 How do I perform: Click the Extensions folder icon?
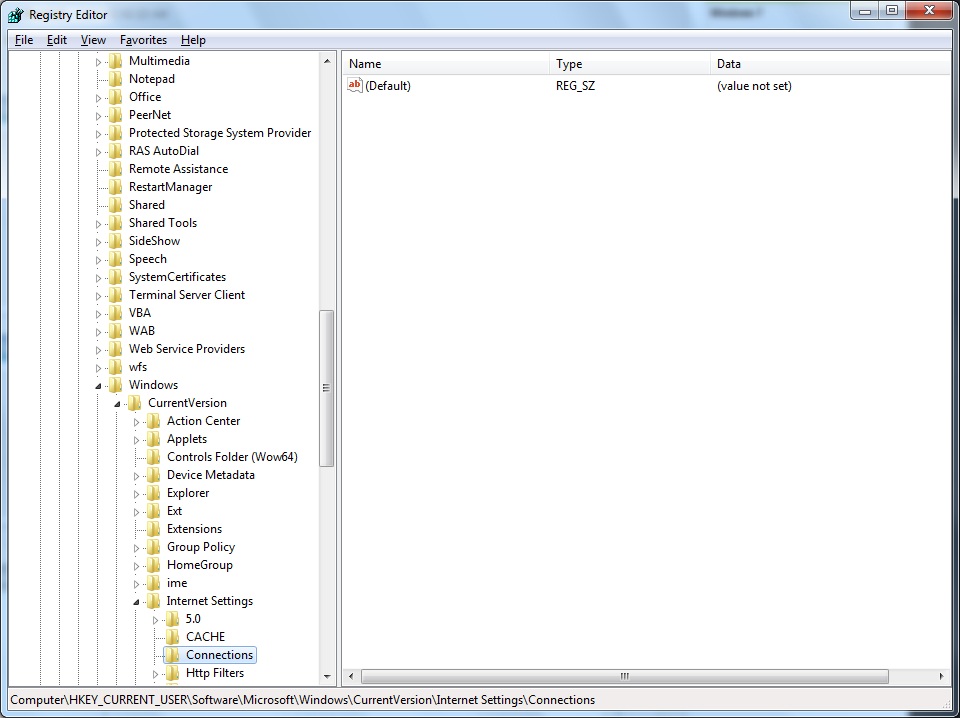pos(154,529)
